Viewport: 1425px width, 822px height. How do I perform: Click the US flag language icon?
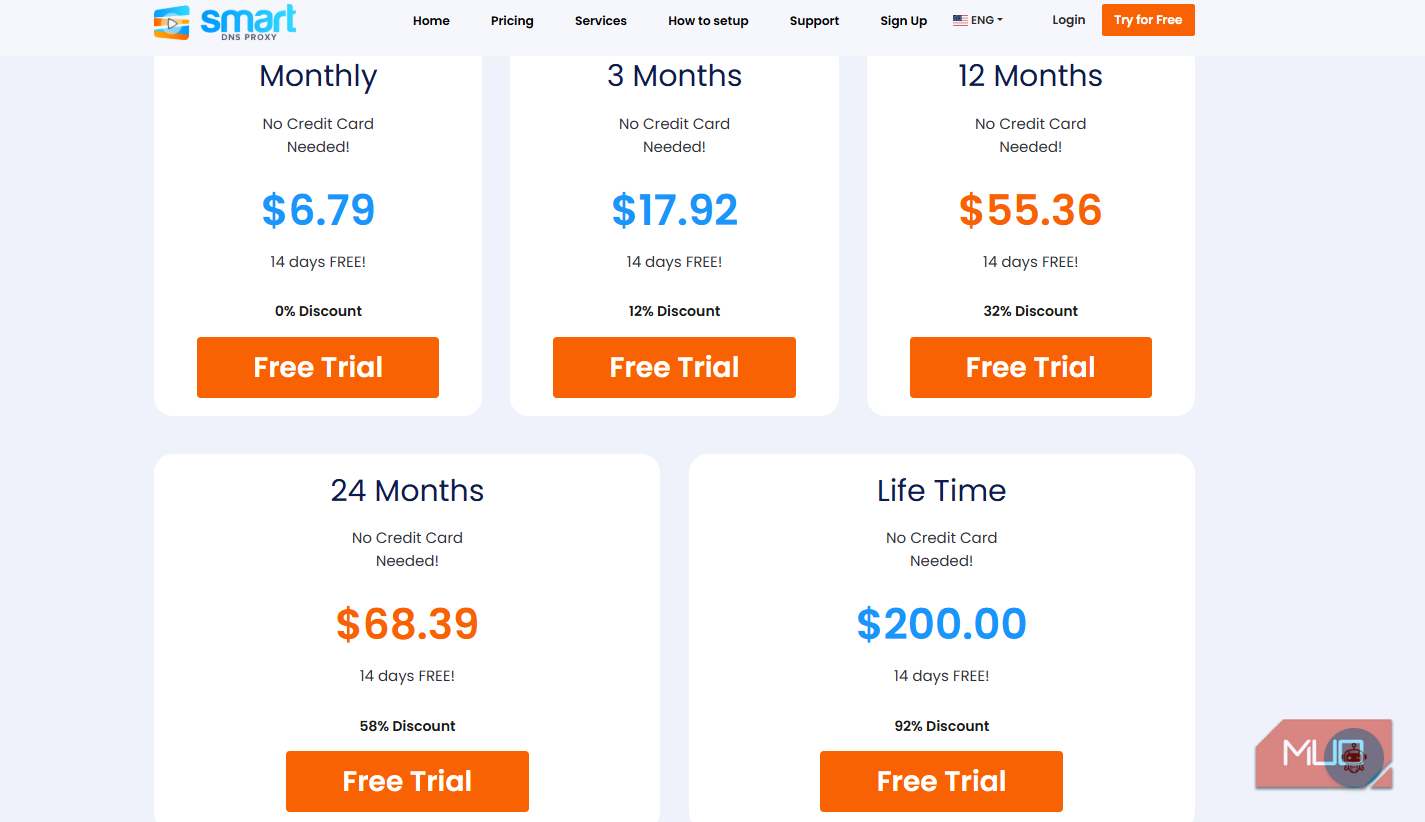(x=960, y=20)
